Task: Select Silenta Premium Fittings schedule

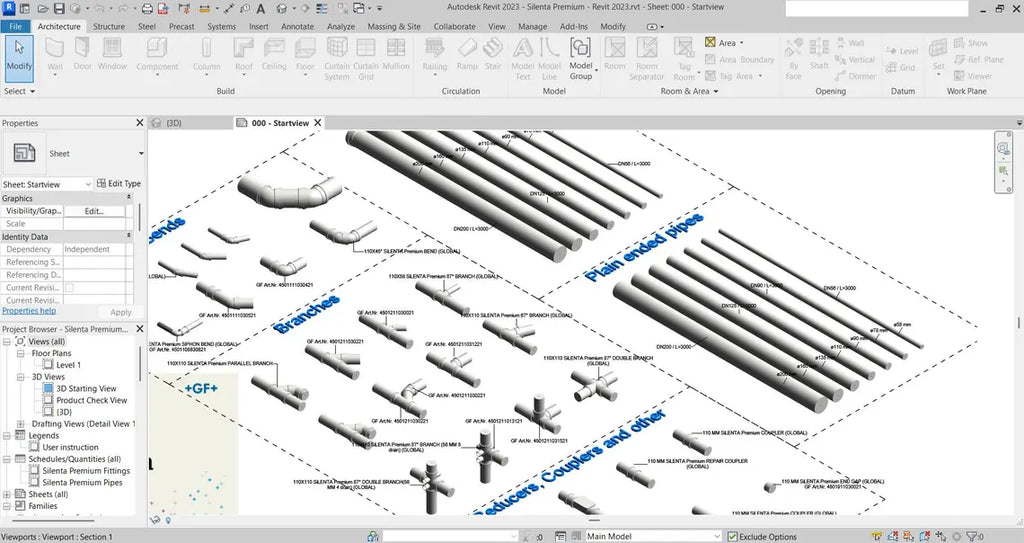Action: [86, 471]
